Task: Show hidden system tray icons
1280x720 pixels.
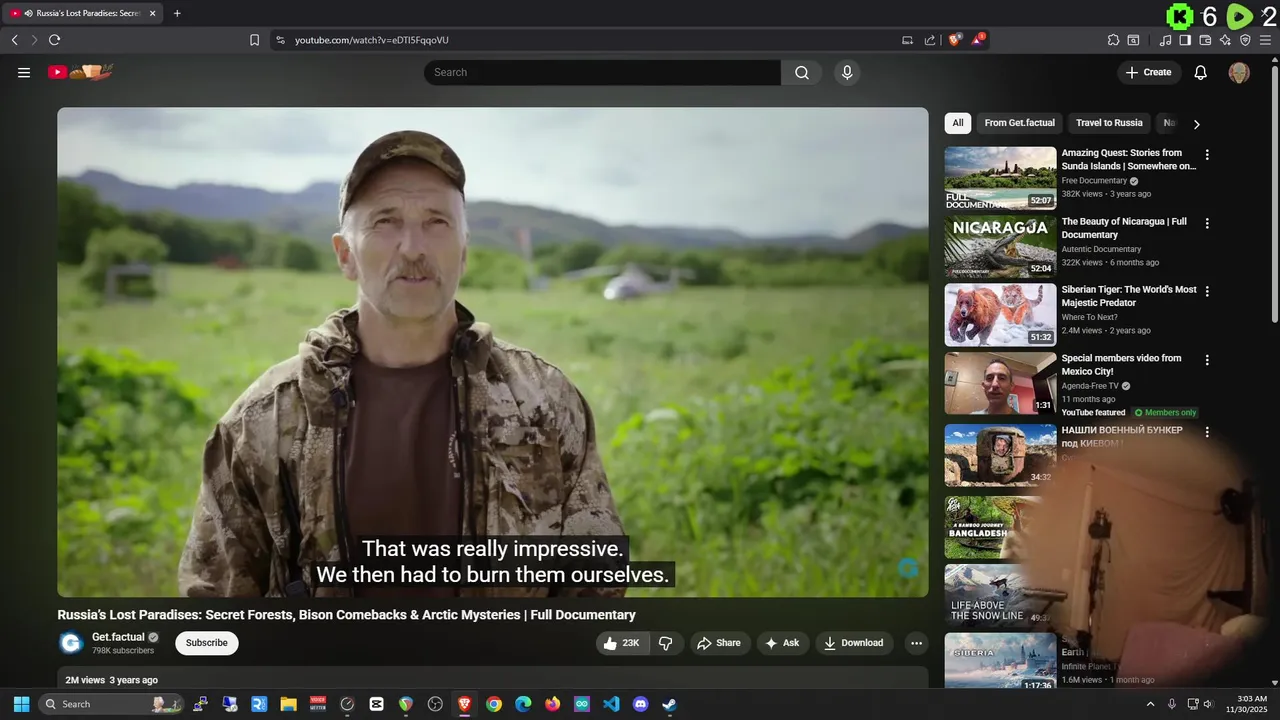Action: coord(1150,704)
